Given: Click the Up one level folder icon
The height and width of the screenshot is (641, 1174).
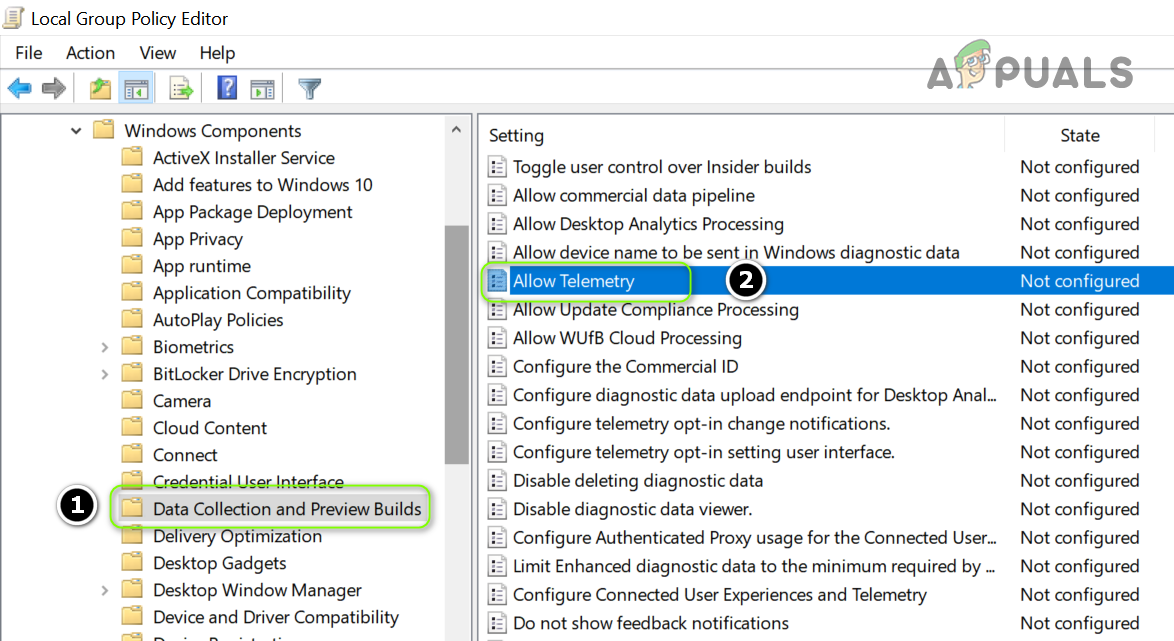Looking at the screenshot, I should pos(100,89).
